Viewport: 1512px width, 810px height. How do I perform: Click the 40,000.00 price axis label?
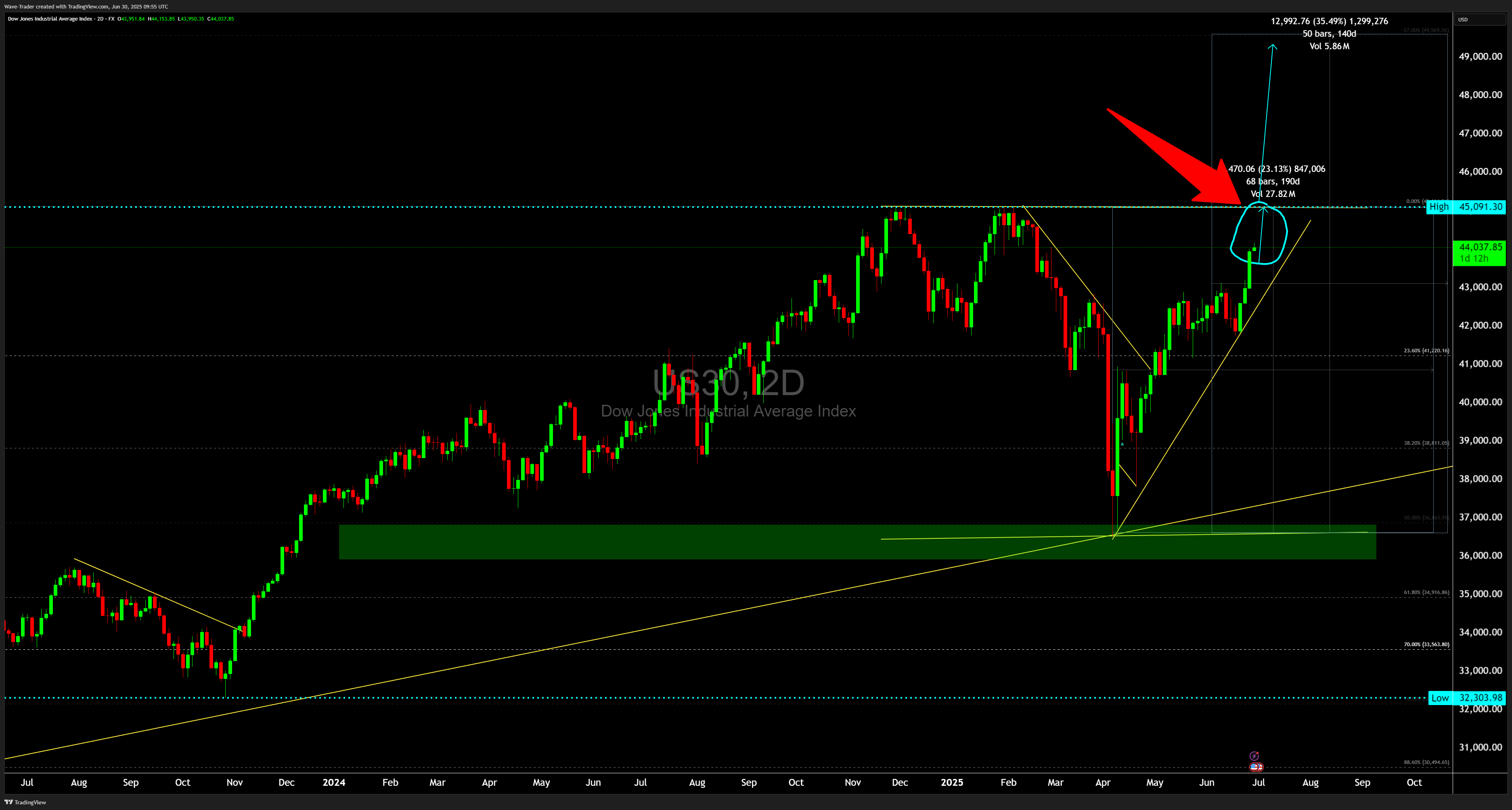point(1480,402)
